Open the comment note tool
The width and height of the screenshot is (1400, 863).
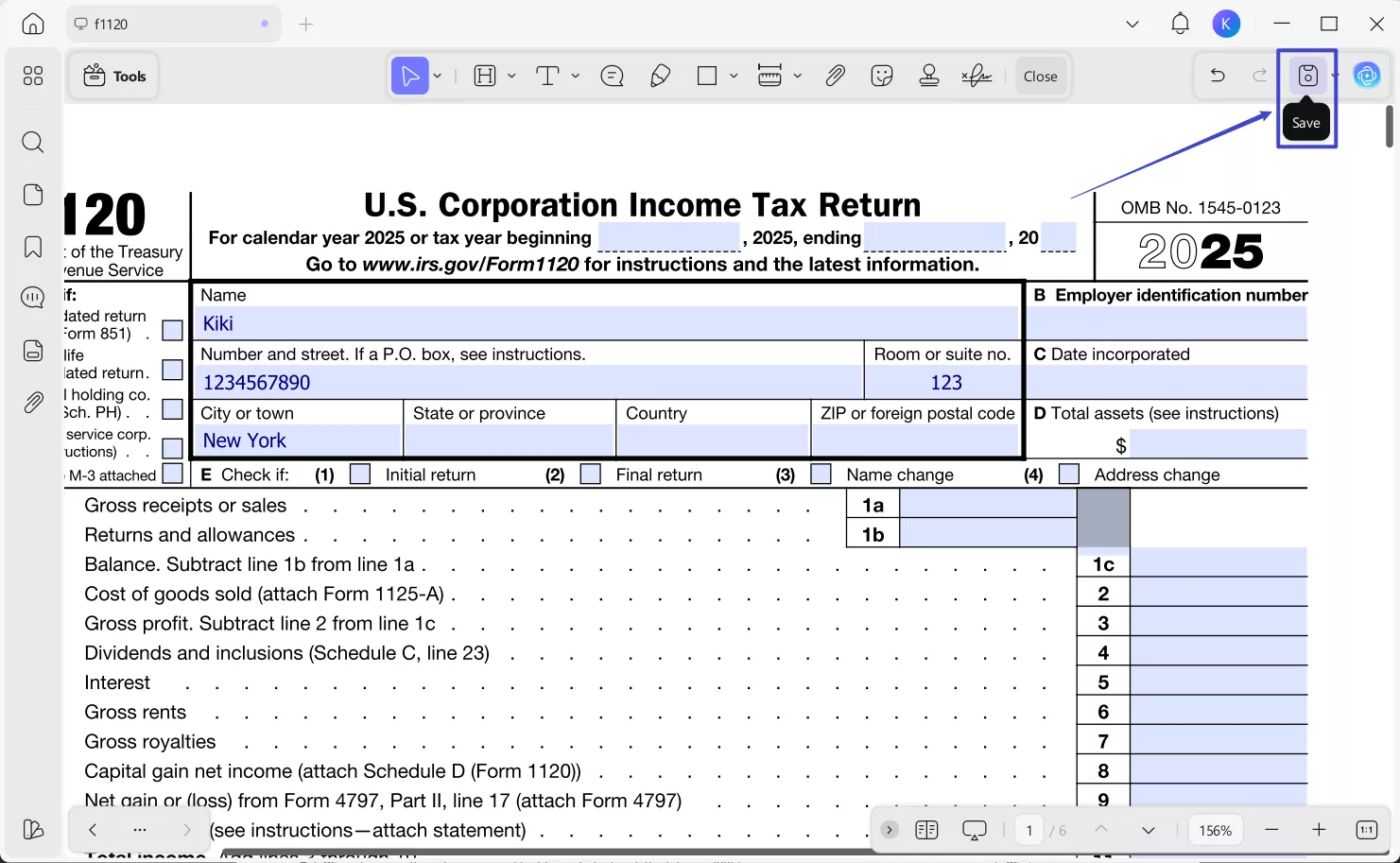612,76
